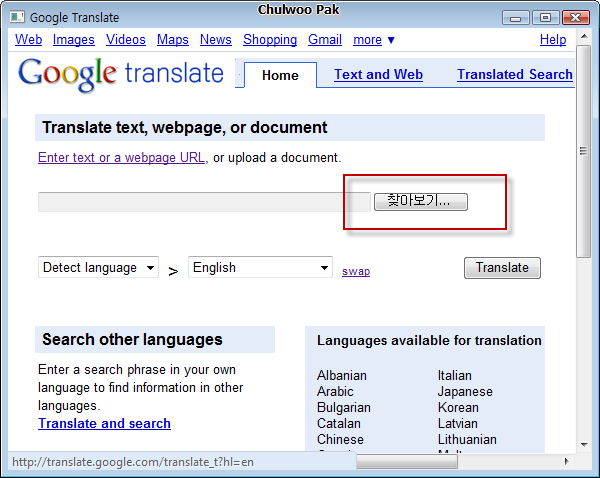Click the horizontal scrollbar right arrow
The height and width of the screenshot is (478, 600).
(566, 462)
